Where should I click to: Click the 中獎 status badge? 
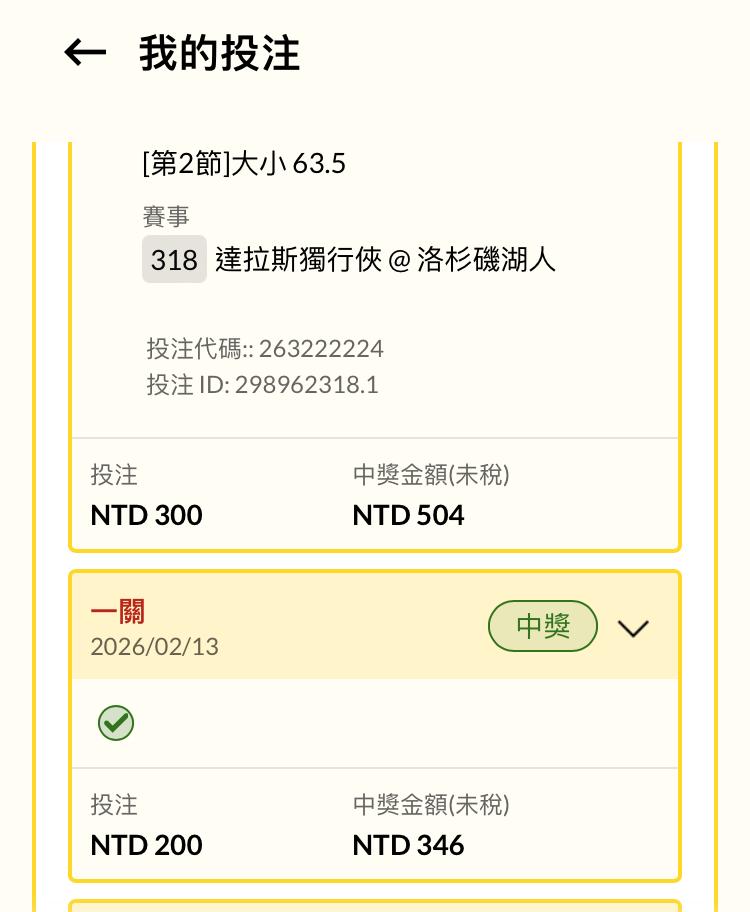click(543, 627)
